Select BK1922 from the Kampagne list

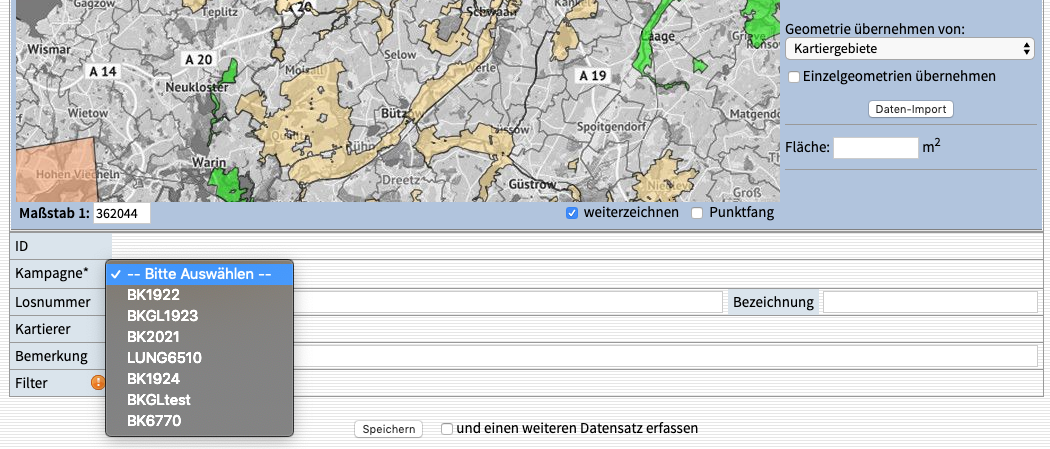click(200, 295)
